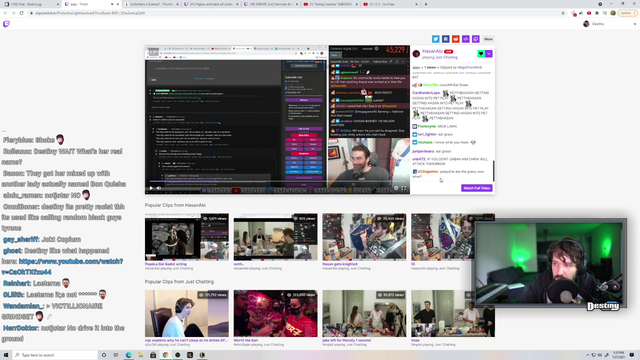The height and width of the screenshot is (360, 640).
Task: Share the clip on Reddit
Action: [x=456, y=39]
